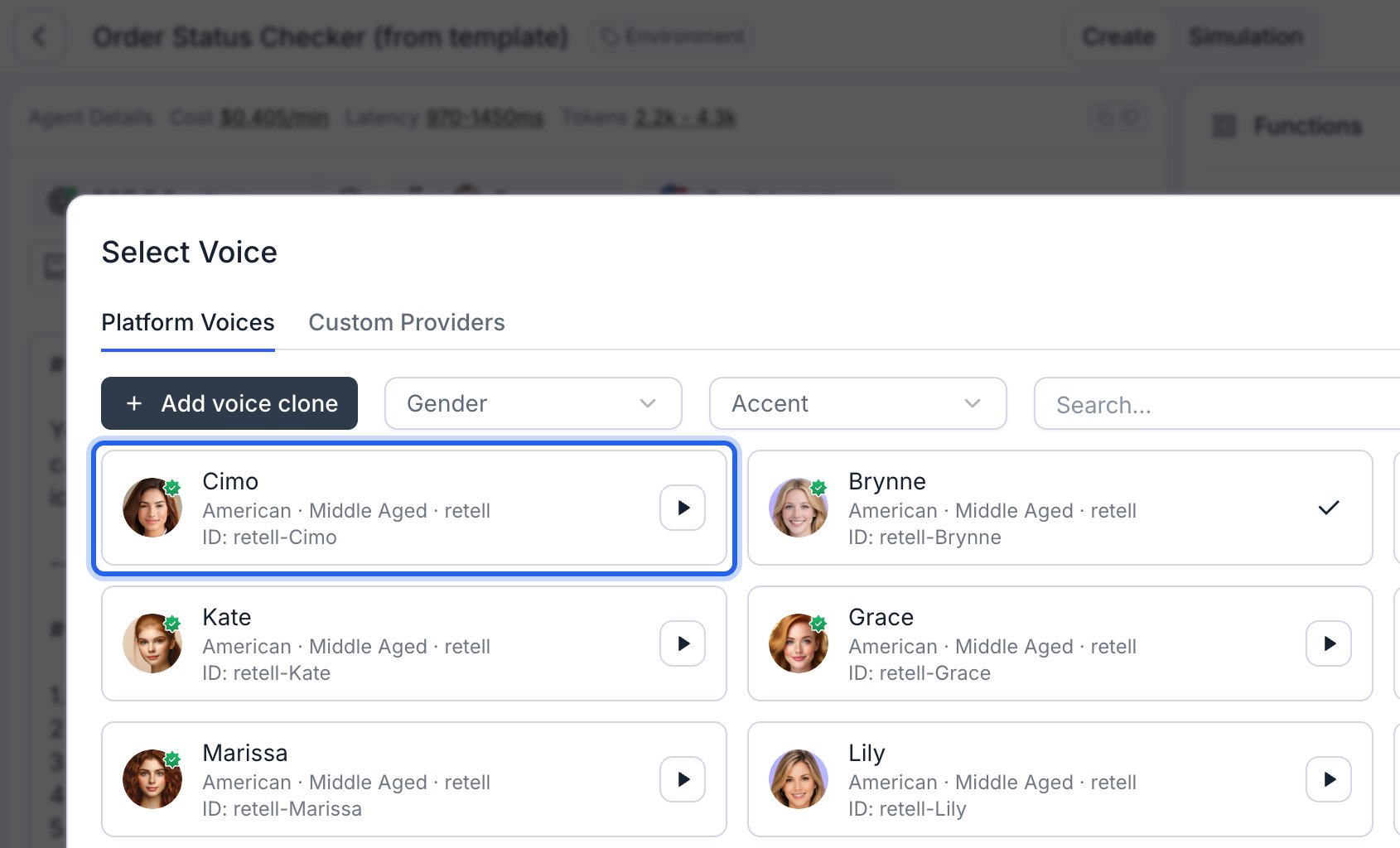Click the back arrow beside Order Status Checker

coord(39,36)
